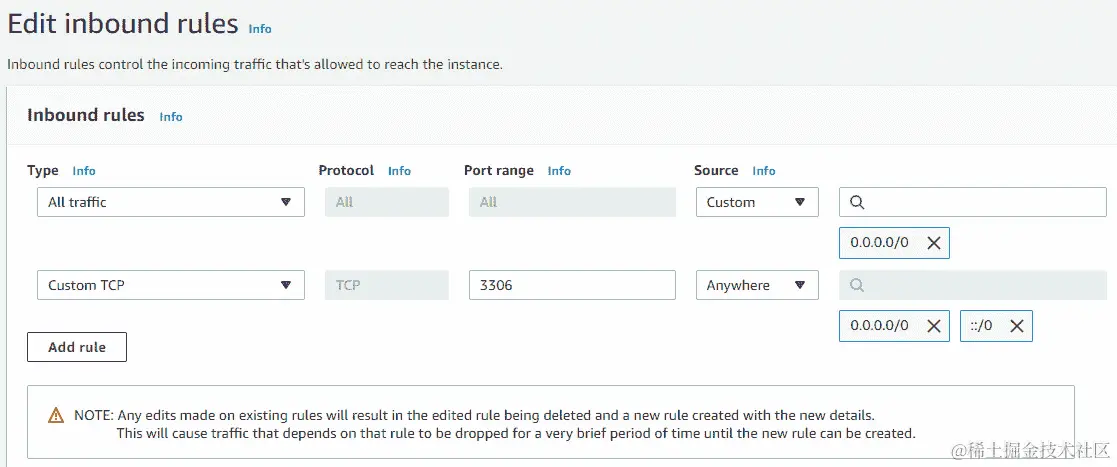
Task: Click the 3306 port range field
Action: point(572,285)
